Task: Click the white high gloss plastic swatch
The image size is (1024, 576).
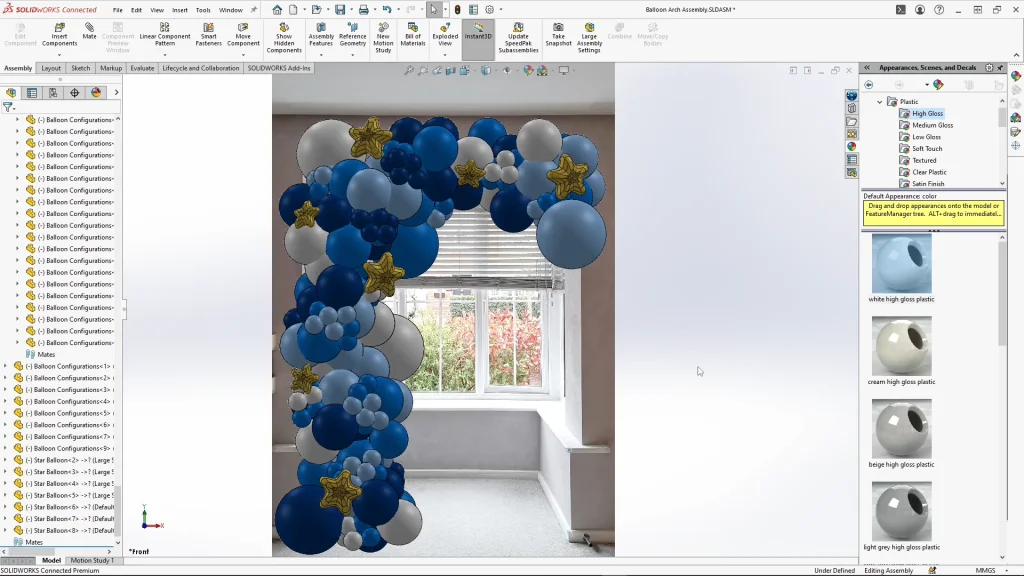Action: (x=901, y=264)
